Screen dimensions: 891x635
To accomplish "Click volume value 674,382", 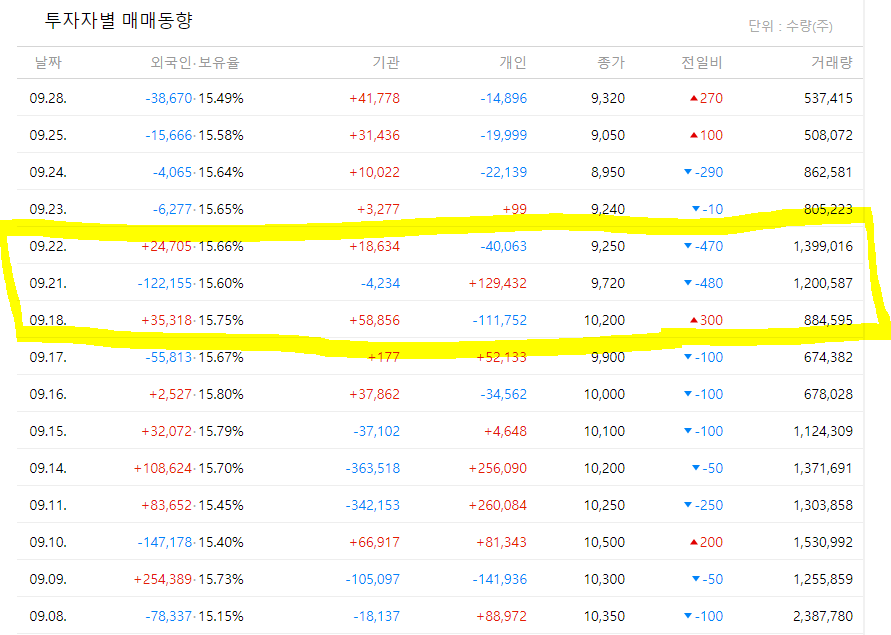I will point(828,357).
